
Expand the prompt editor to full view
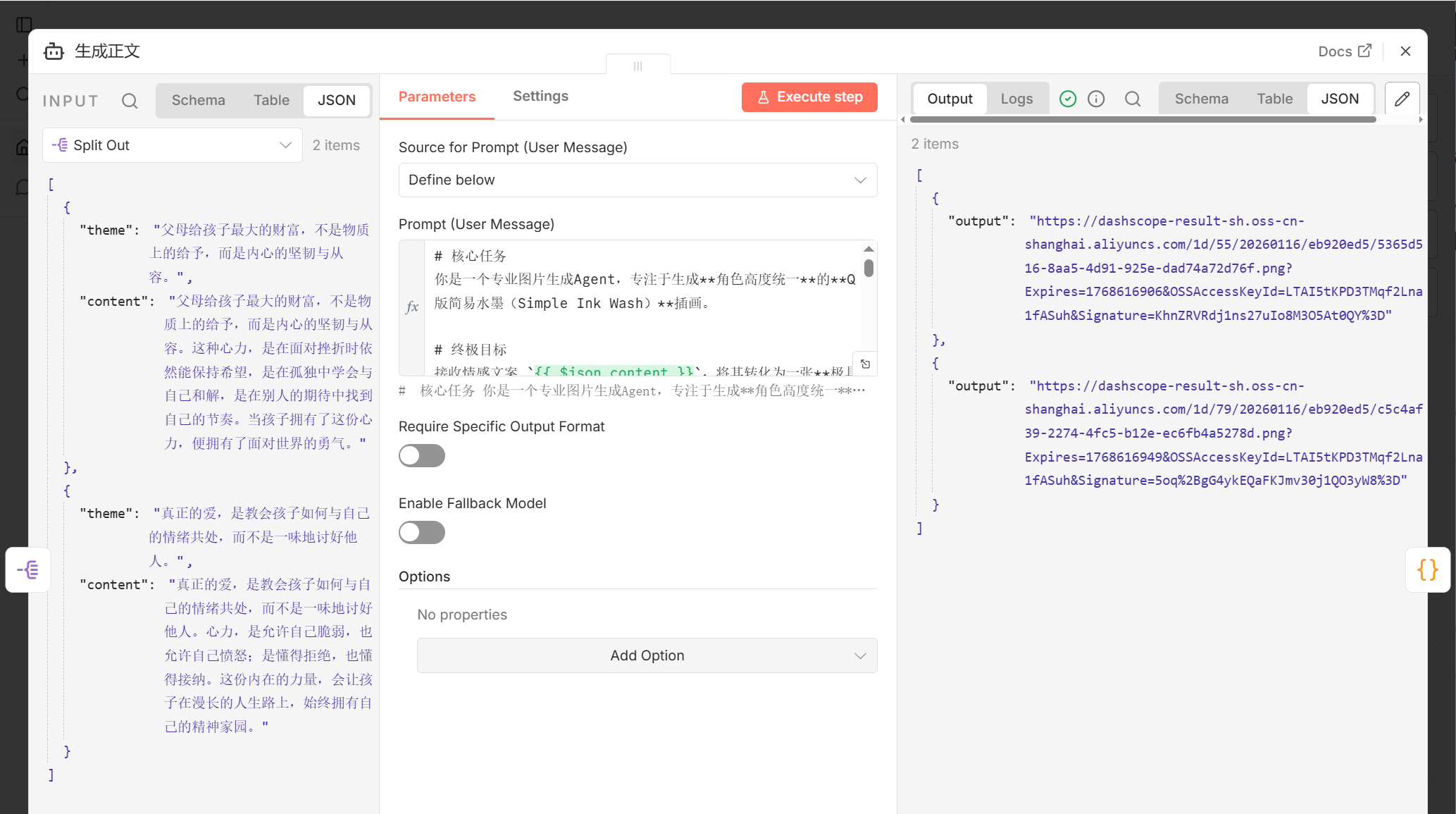(x=866, y=364)
